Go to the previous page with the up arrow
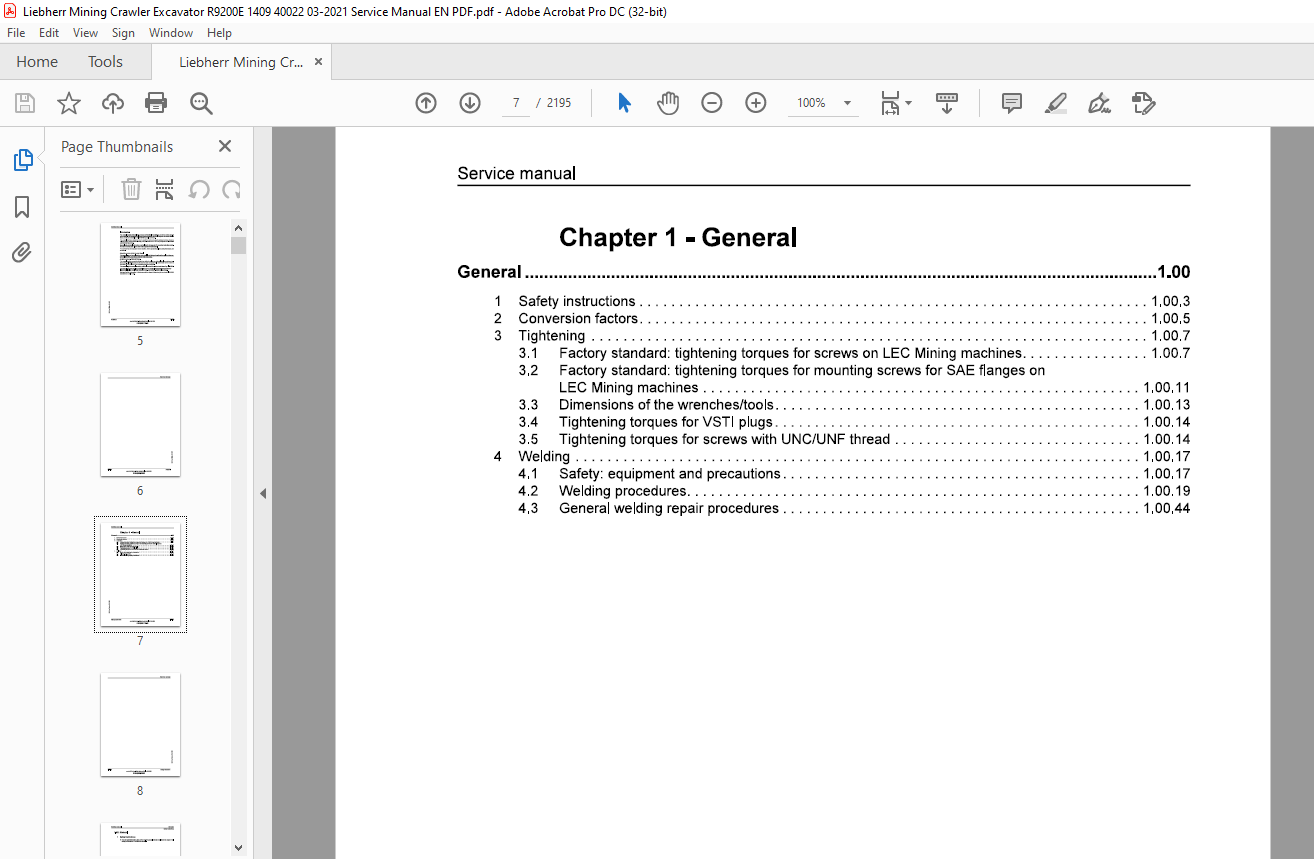Viewport: 1314px width, 859px height. [x=426, y=103]
